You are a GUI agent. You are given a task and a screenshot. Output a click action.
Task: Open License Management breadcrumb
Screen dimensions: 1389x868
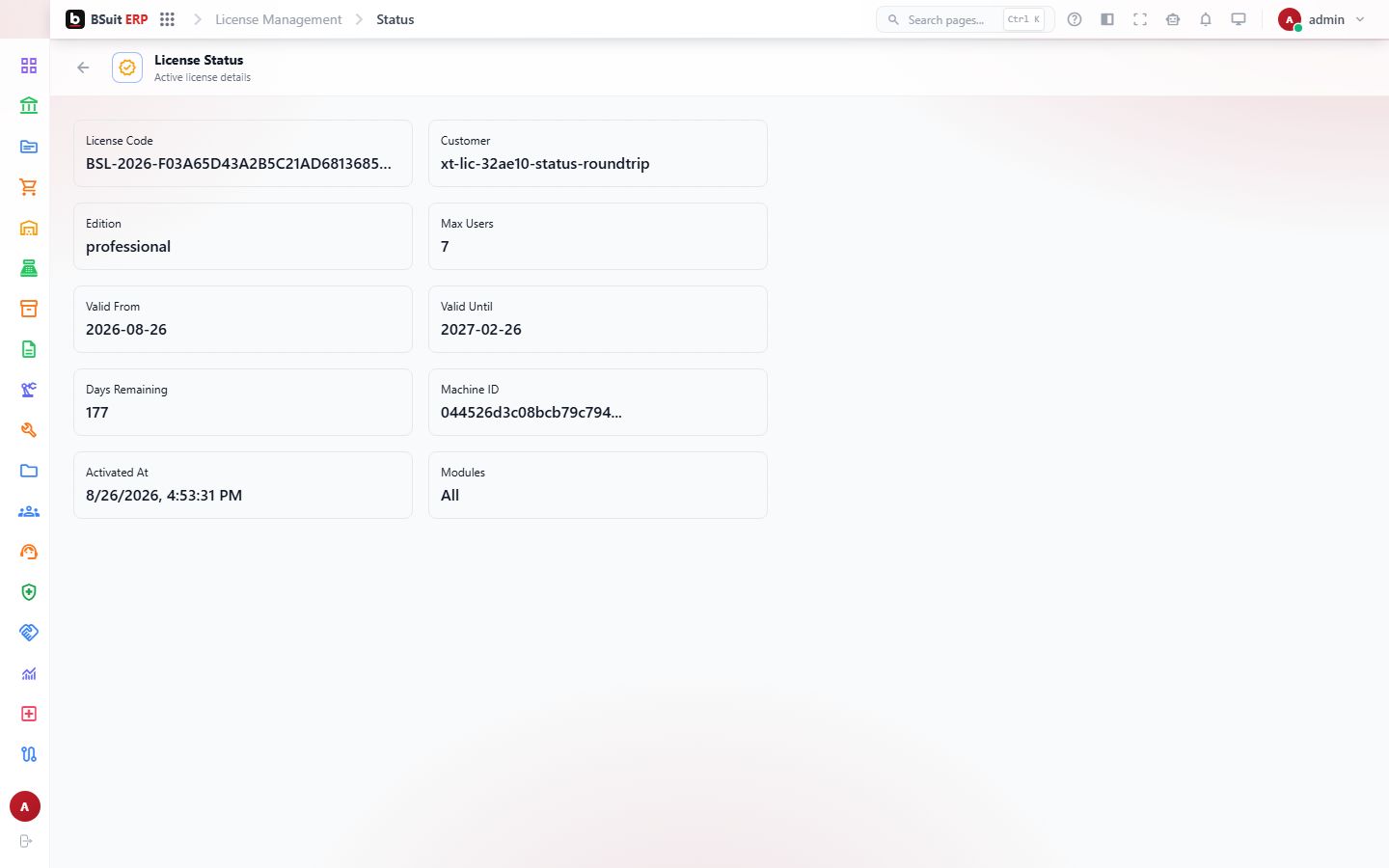(x=279, y=19)
